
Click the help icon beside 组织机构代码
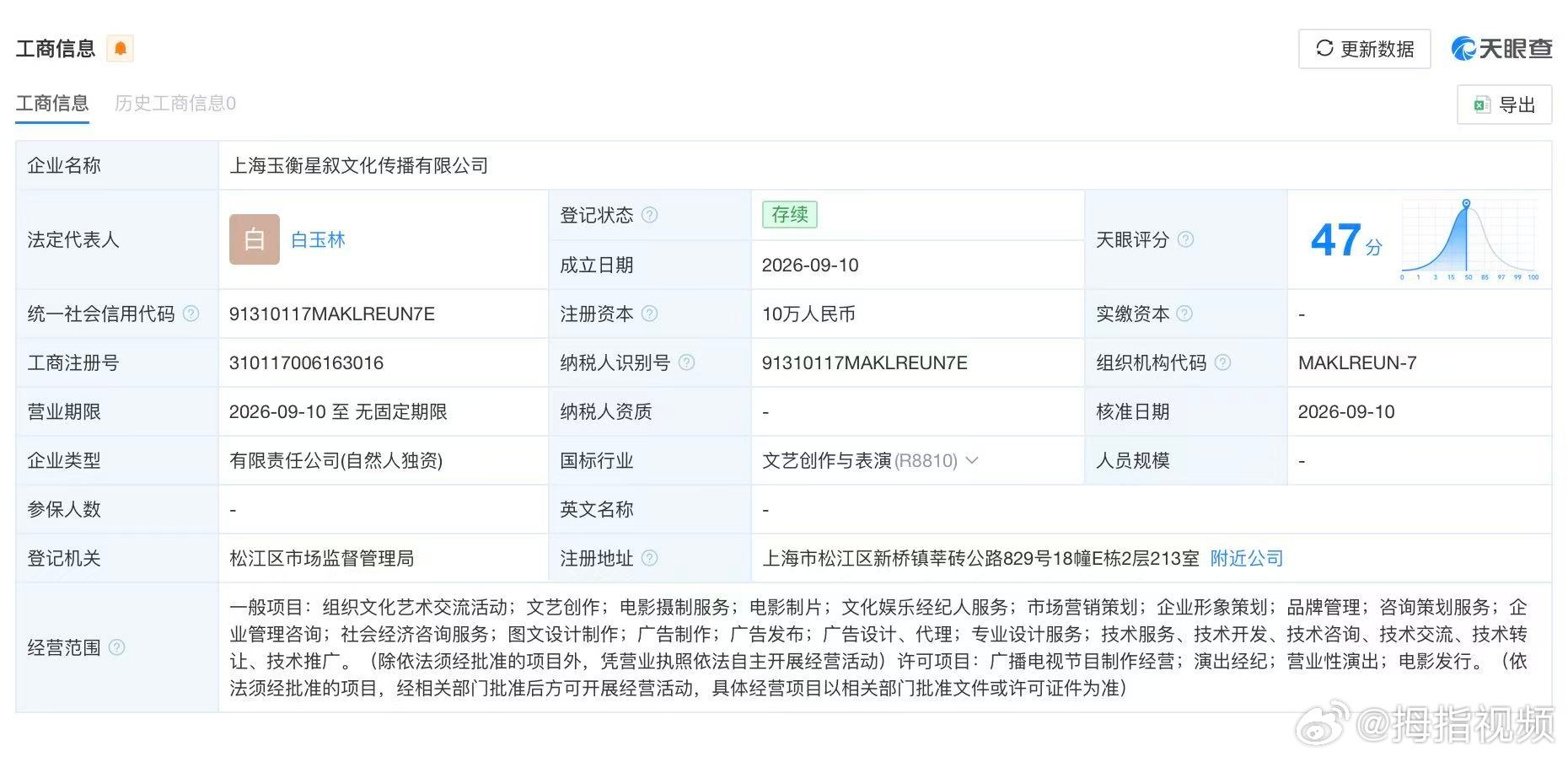tap(1222, 362)
